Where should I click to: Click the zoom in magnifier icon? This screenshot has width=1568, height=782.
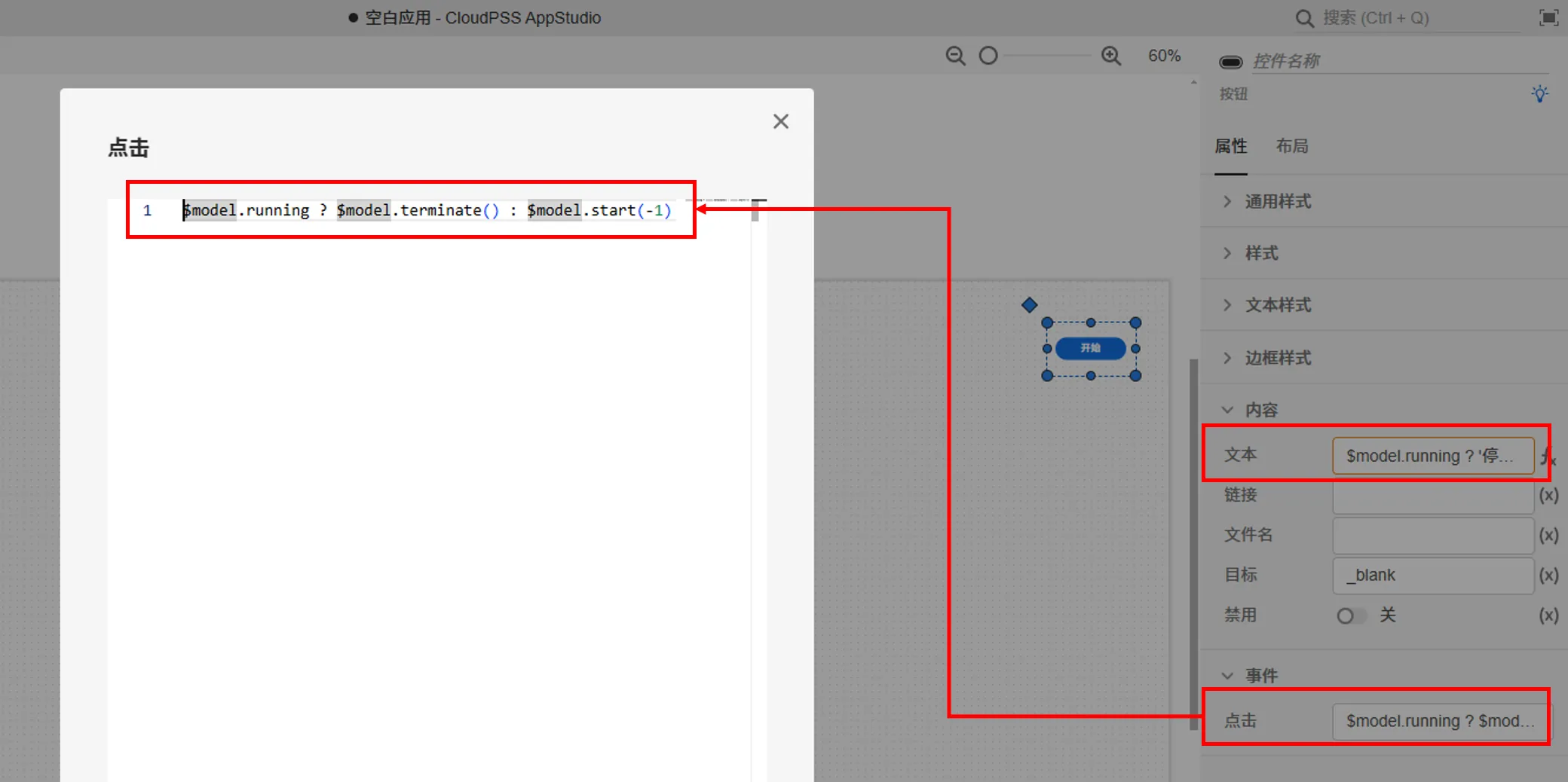point(1111,56)
